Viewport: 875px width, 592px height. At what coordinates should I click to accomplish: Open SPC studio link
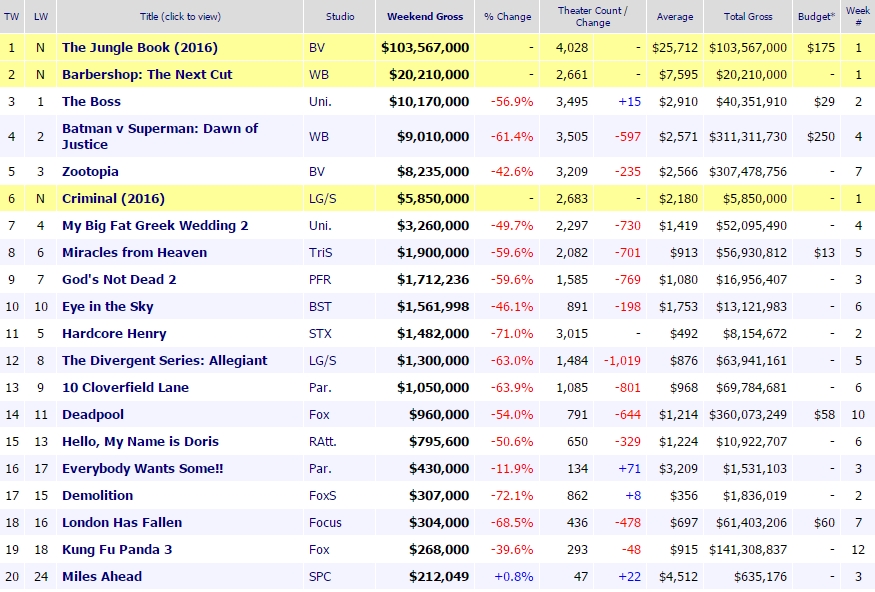[320, 576]
